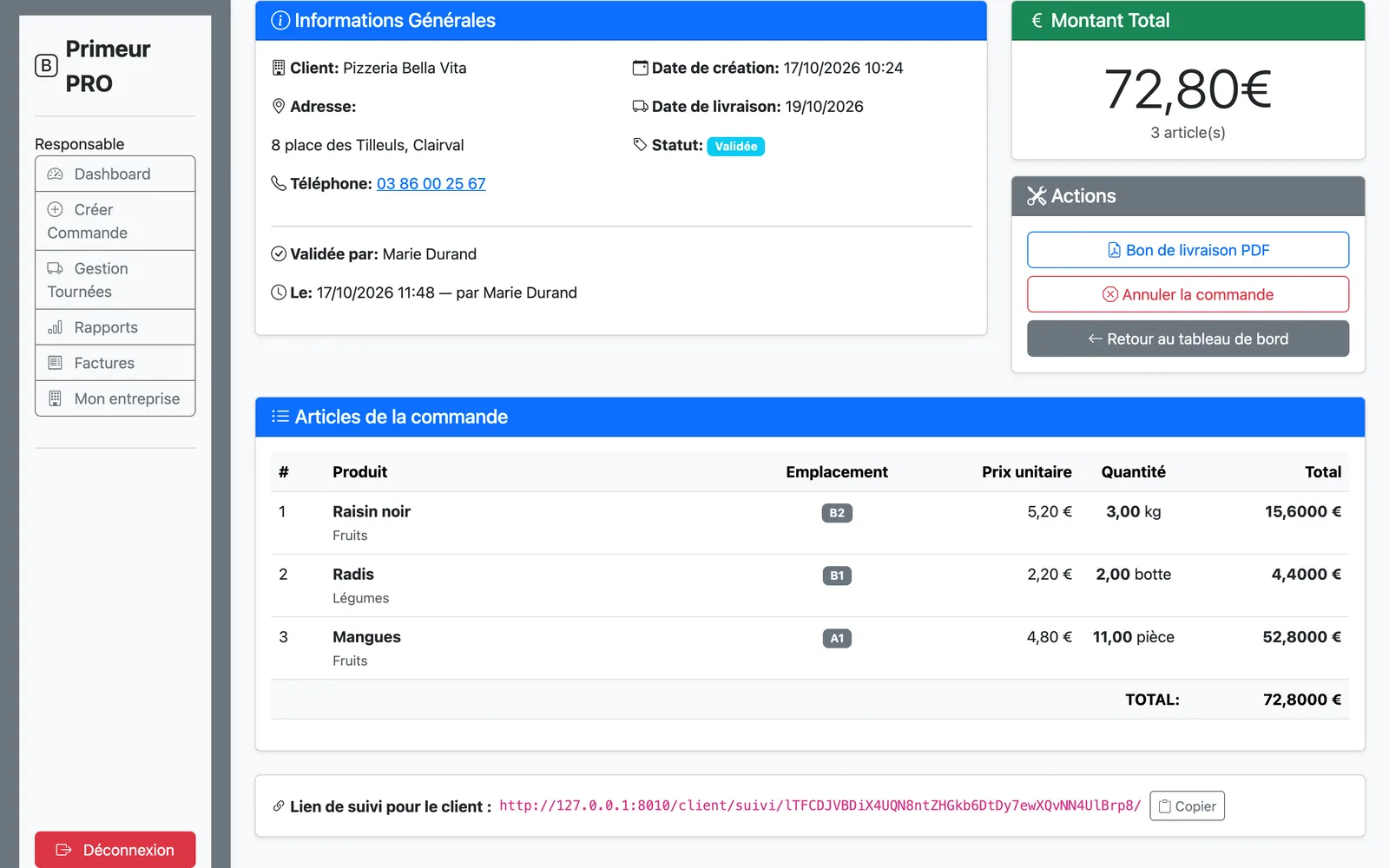
Task: Click the Mangues product name
Action: 366,636
